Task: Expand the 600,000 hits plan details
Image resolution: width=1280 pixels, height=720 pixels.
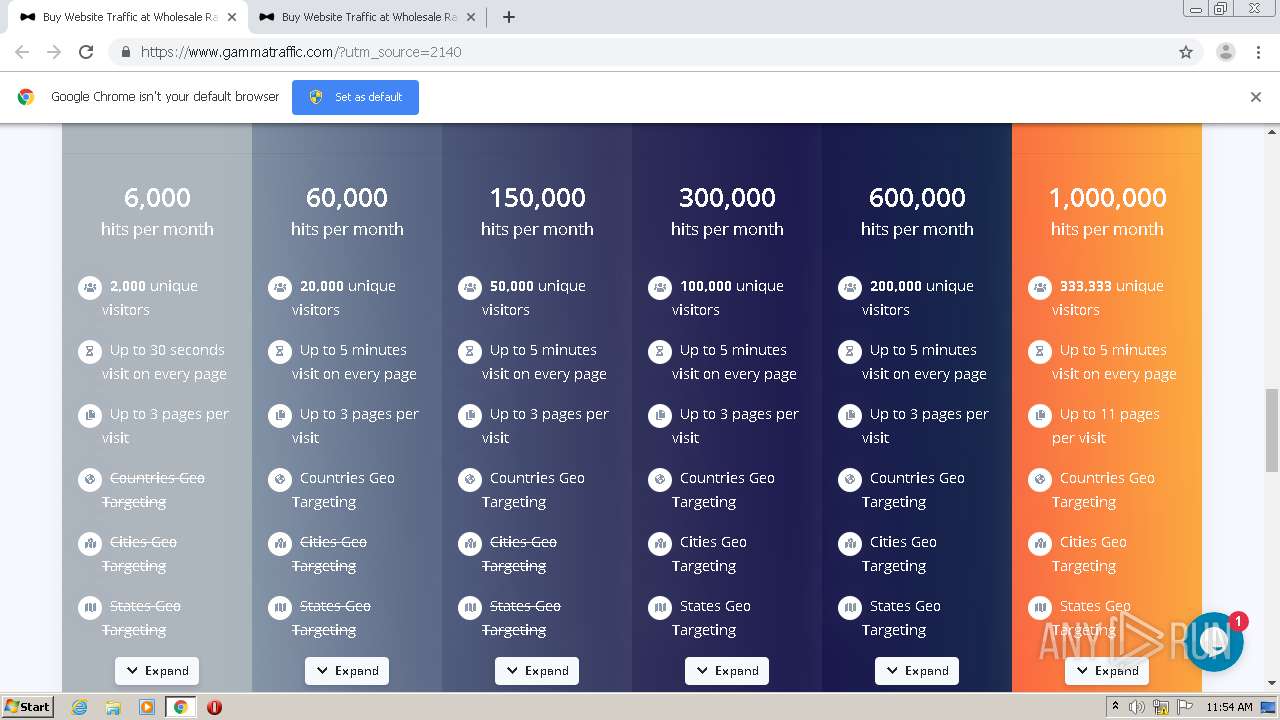Action: [x=917, y=671]
